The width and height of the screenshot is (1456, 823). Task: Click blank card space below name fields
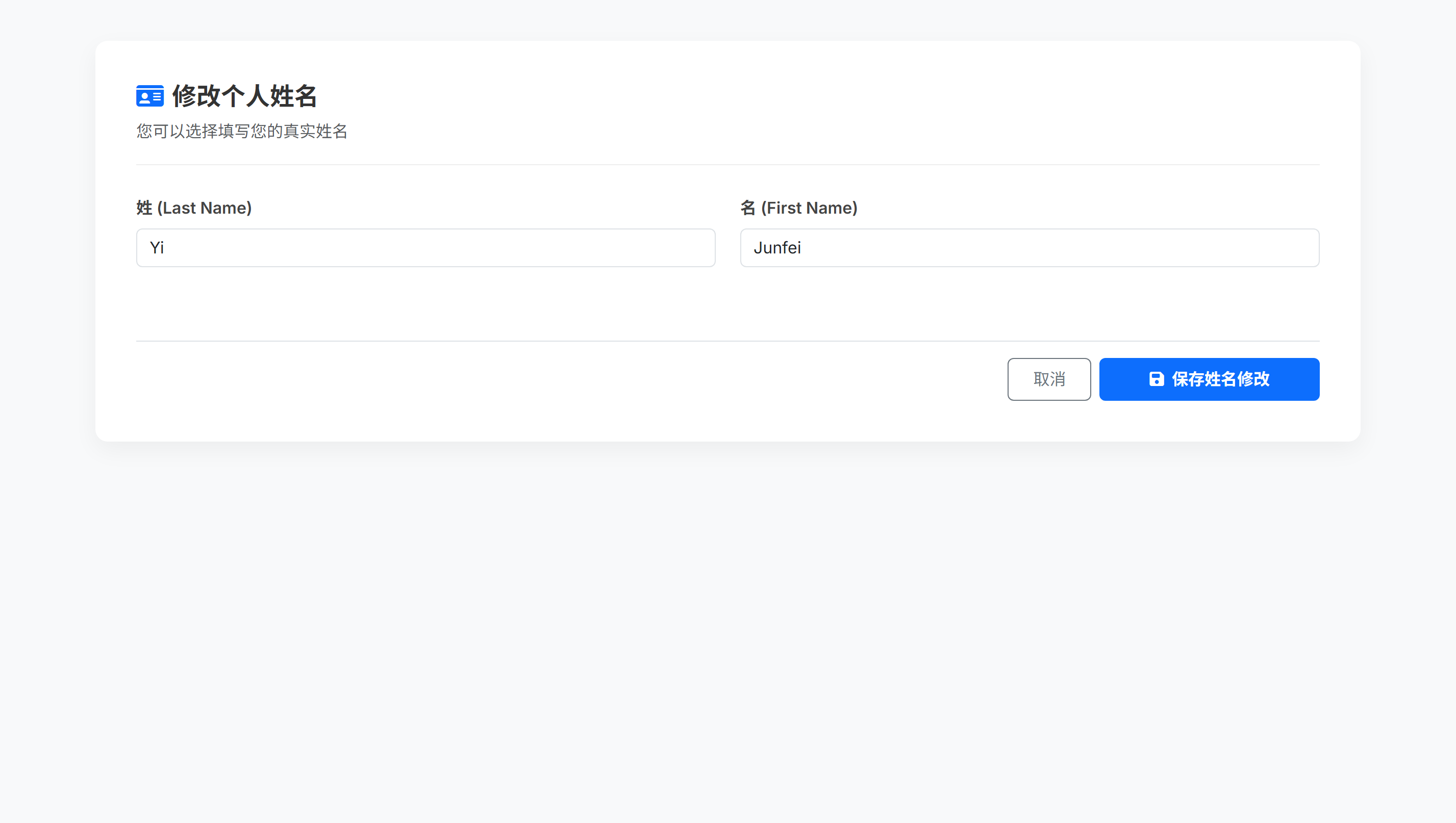point(727,304)
